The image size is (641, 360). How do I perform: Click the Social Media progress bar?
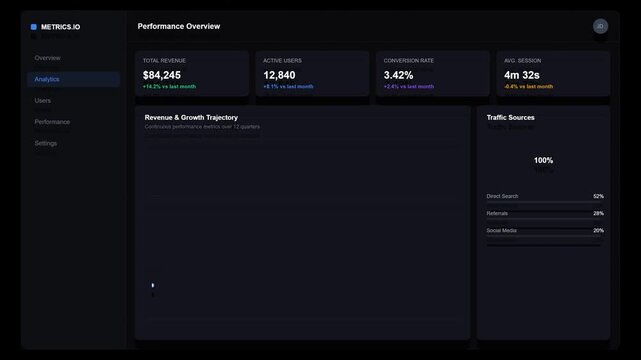pyautogui.click(x=543, y=236)
